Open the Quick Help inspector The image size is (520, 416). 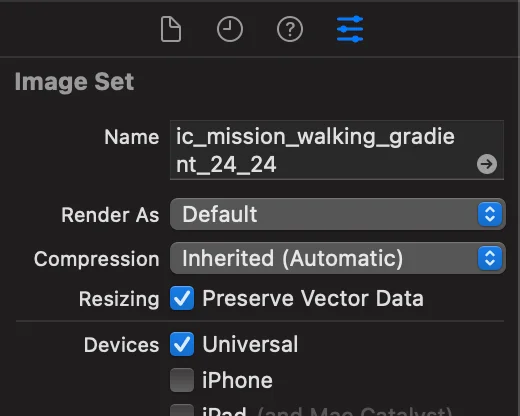click(x=290, y=29)
